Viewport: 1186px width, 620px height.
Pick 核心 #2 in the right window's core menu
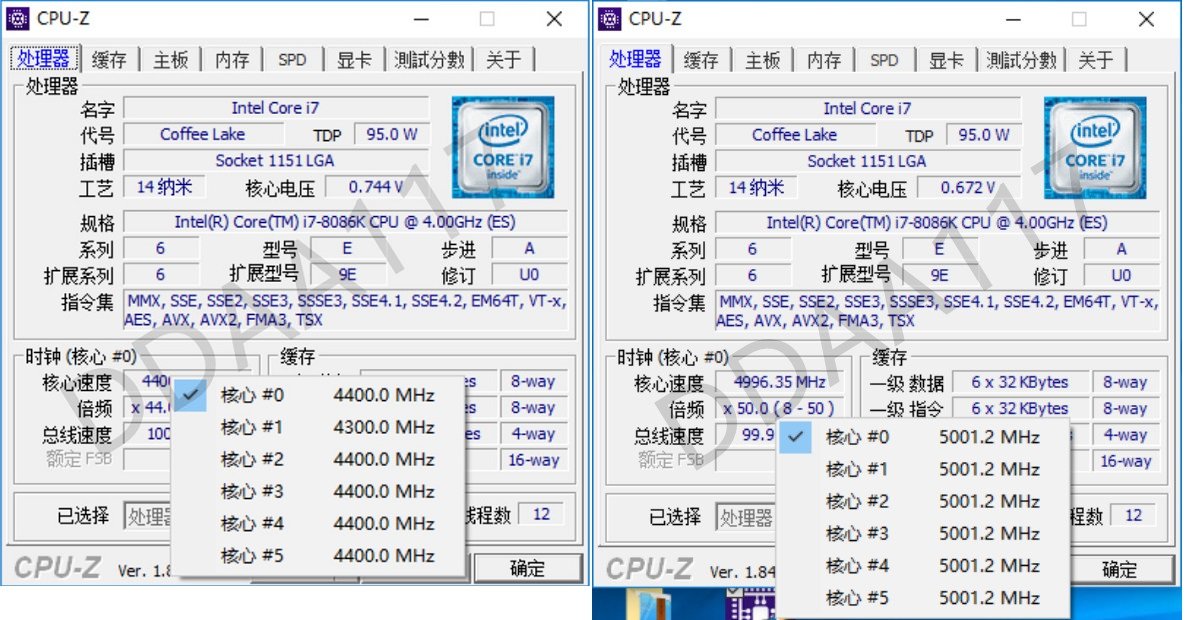[x=923, y=501]
